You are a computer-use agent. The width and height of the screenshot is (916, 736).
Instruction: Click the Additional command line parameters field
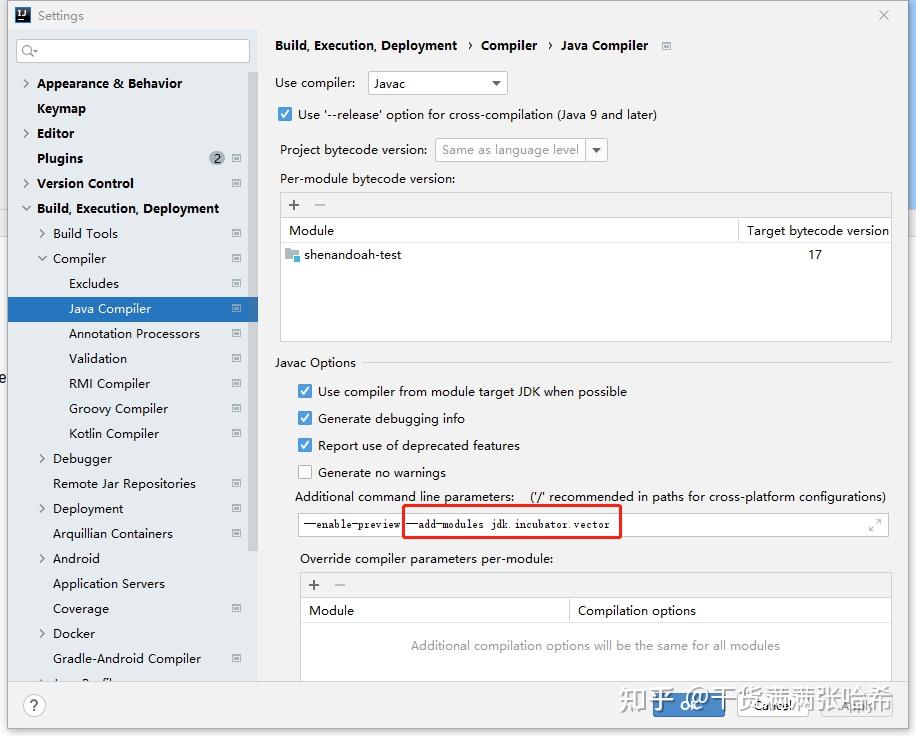[580, 524]
